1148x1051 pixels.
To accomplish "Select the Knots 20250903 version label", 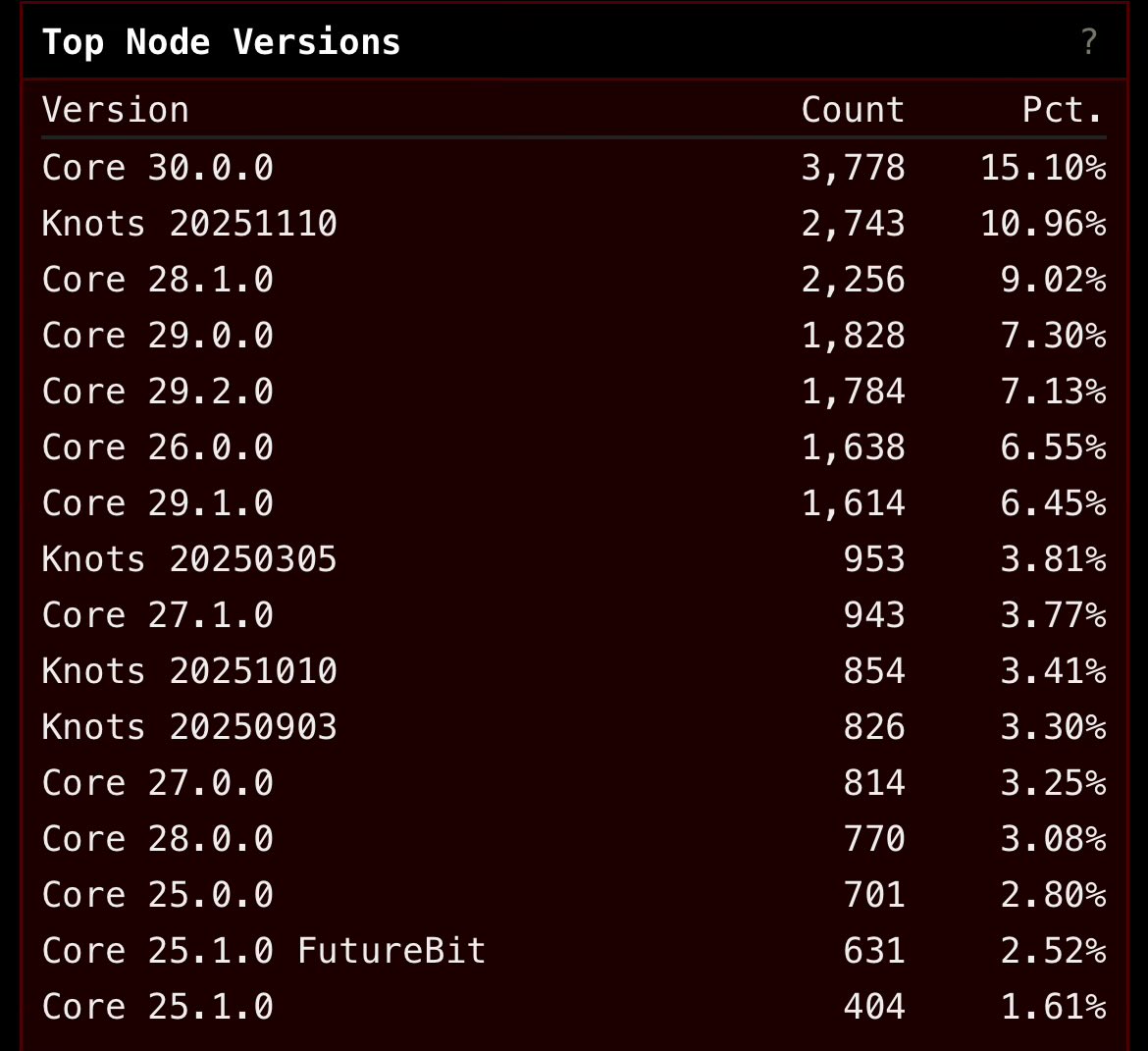I will tap(189, 726).
